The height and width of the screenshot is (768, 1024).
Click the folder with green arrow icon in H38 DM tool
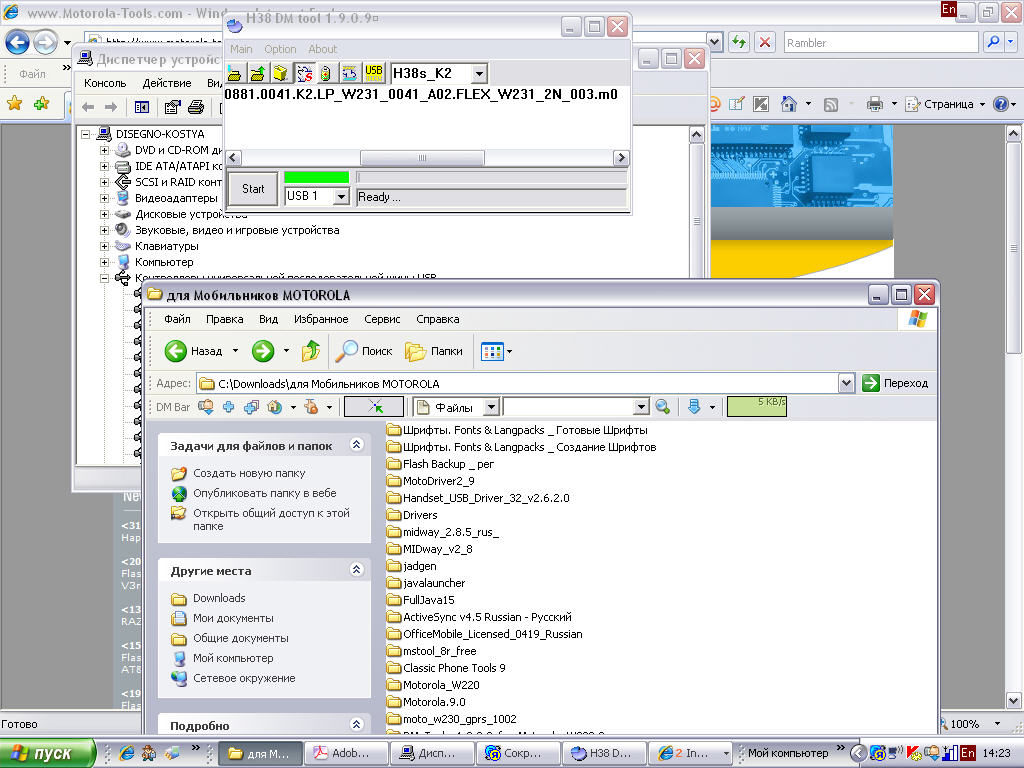pos(257,73)
